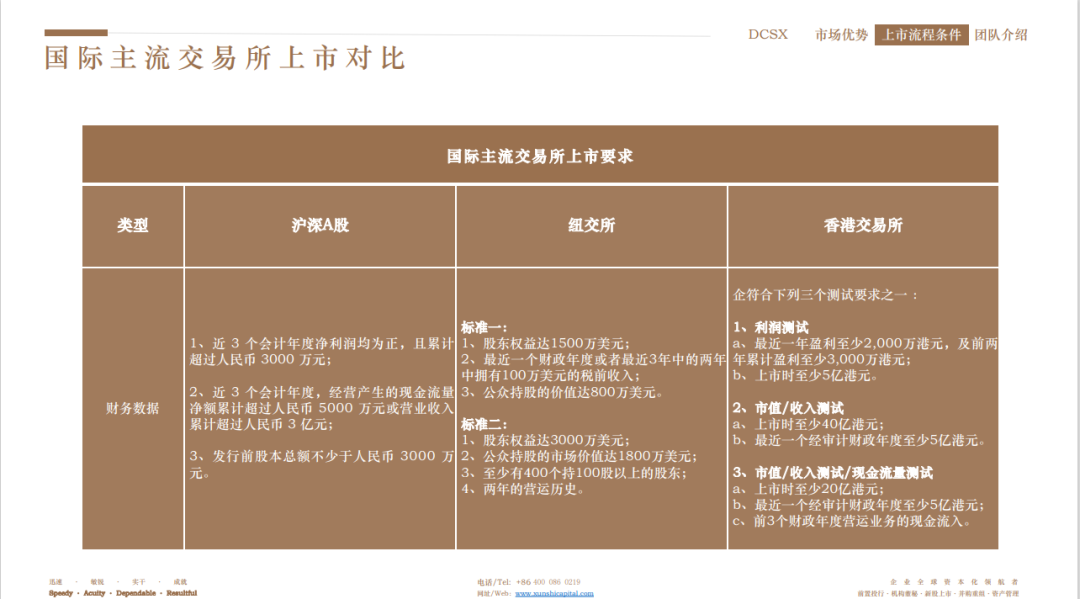Click footer tagline 企业全球资本化领航者

954,582
